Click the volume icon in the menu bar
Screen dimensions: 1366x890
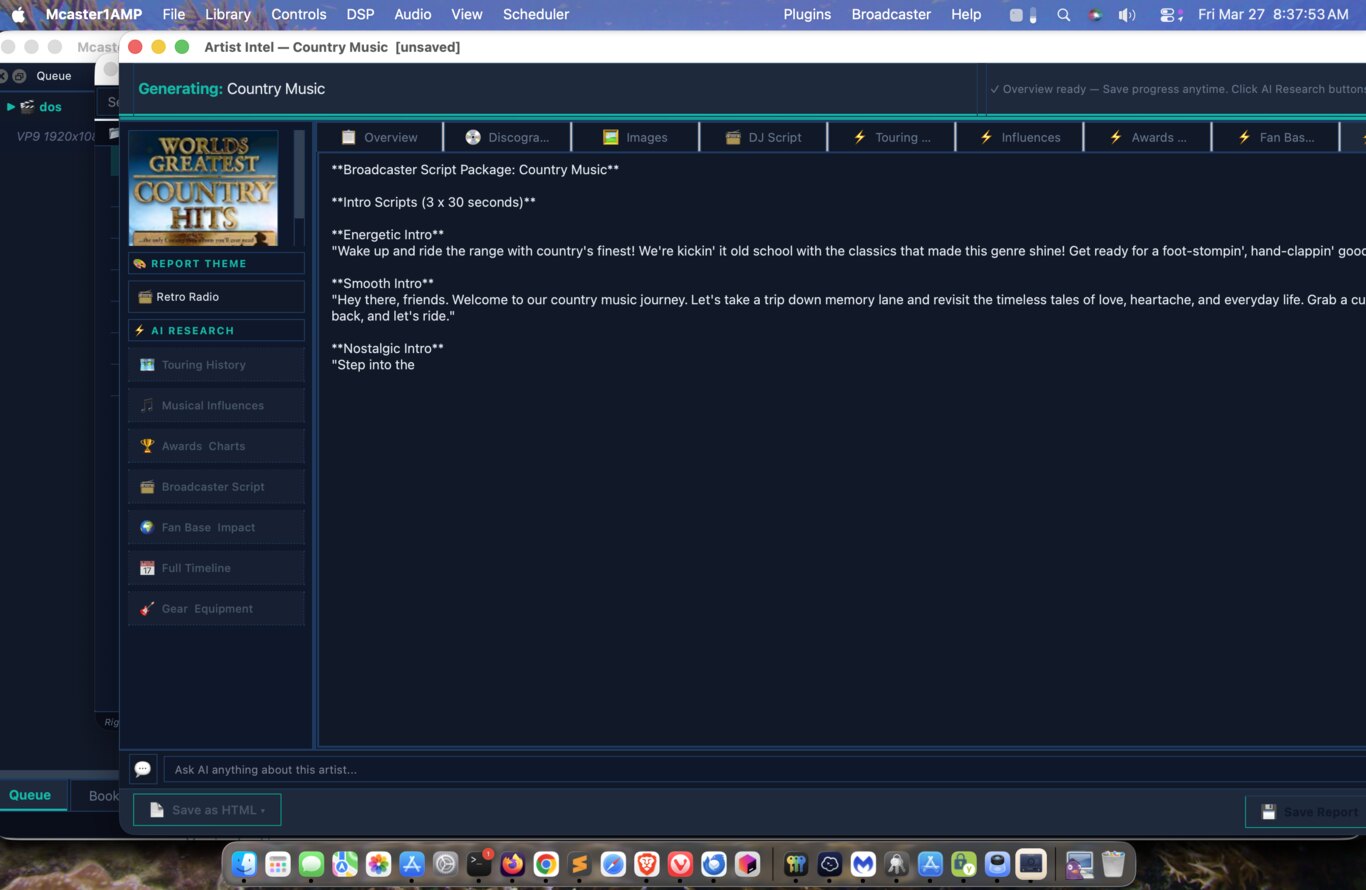coord(1127,15)
